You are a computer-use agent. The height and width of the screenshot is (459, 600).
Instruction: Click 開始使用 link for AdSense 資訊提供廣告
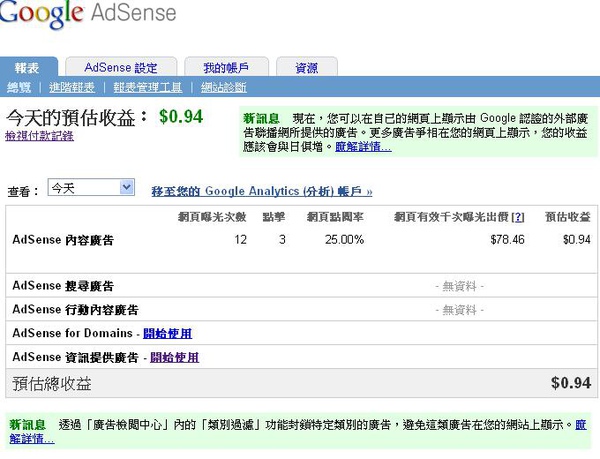pos(174,357)
